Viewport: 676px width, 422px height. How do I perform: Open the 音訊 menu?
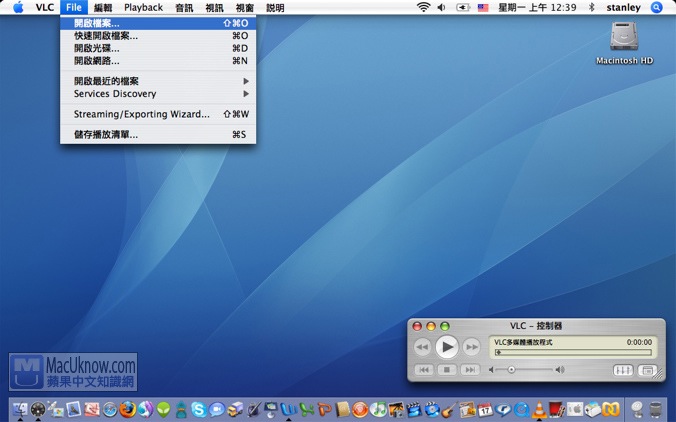click(184, 7)
